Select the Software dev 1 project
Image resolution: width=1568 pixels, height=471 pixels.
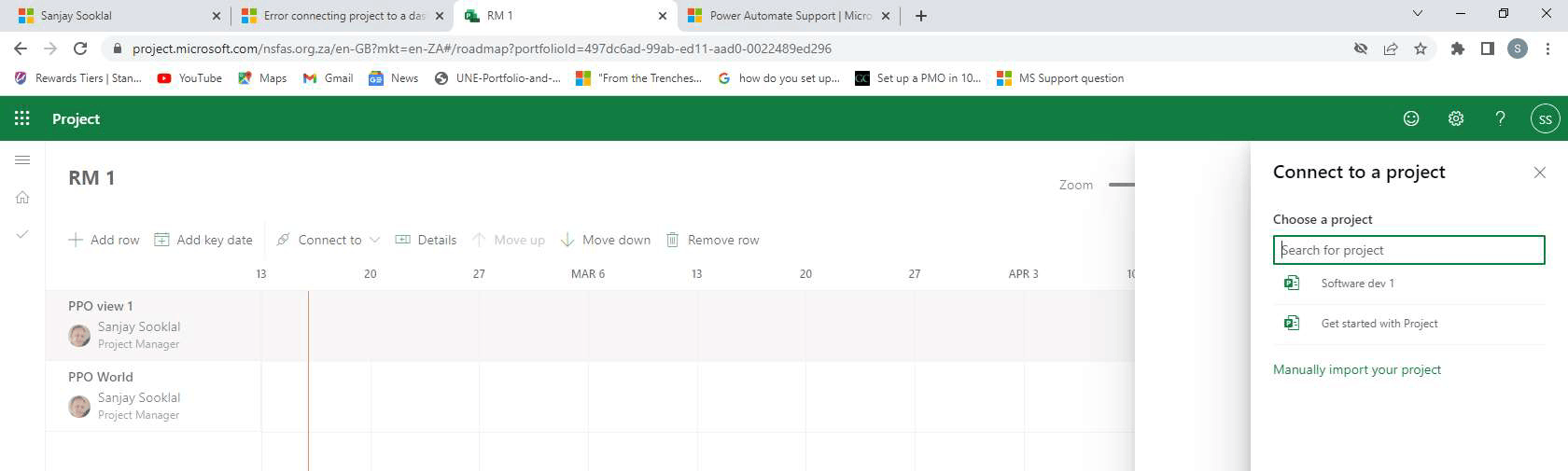tap(1409, 284)
